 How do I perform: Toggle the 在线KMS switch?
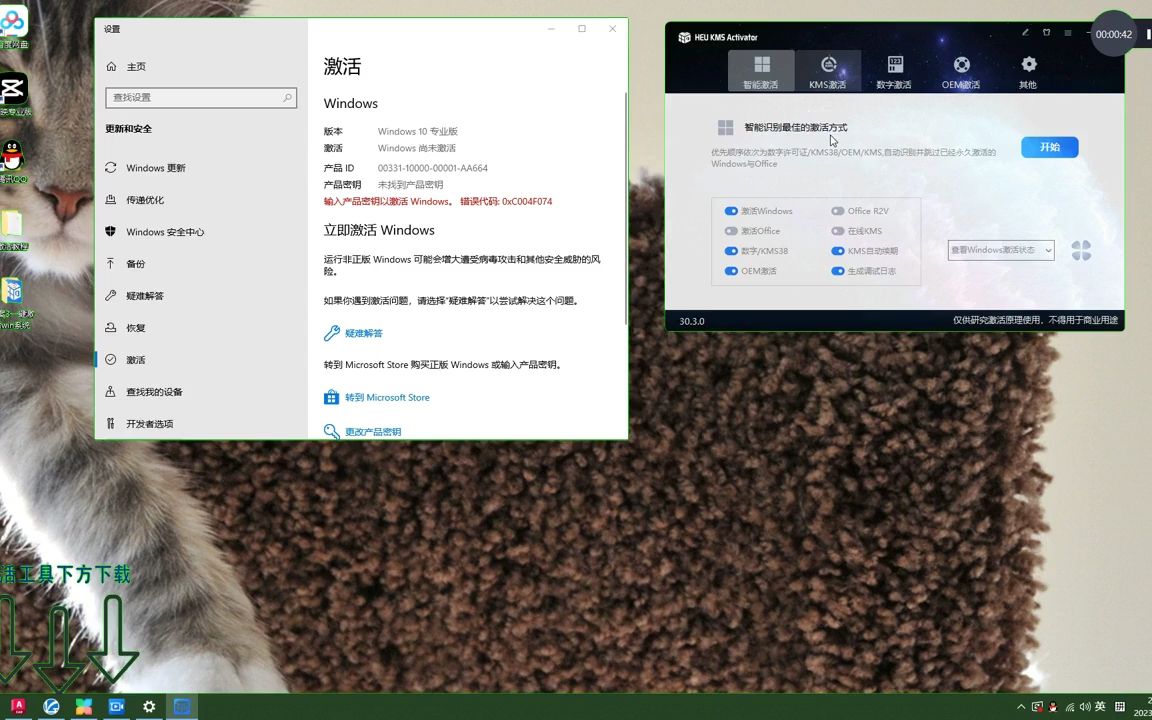[x=838, y=231]
